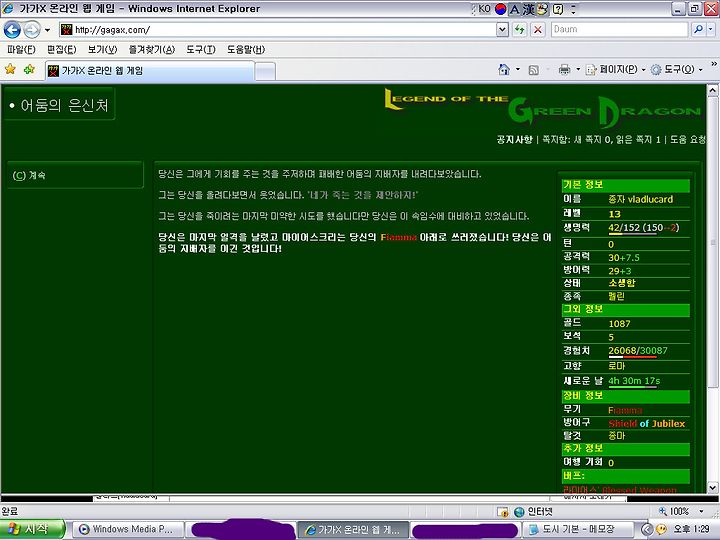Open the 파일(F) menu
The width and height of the screenshot is (720, 540).
click(21, 49)
